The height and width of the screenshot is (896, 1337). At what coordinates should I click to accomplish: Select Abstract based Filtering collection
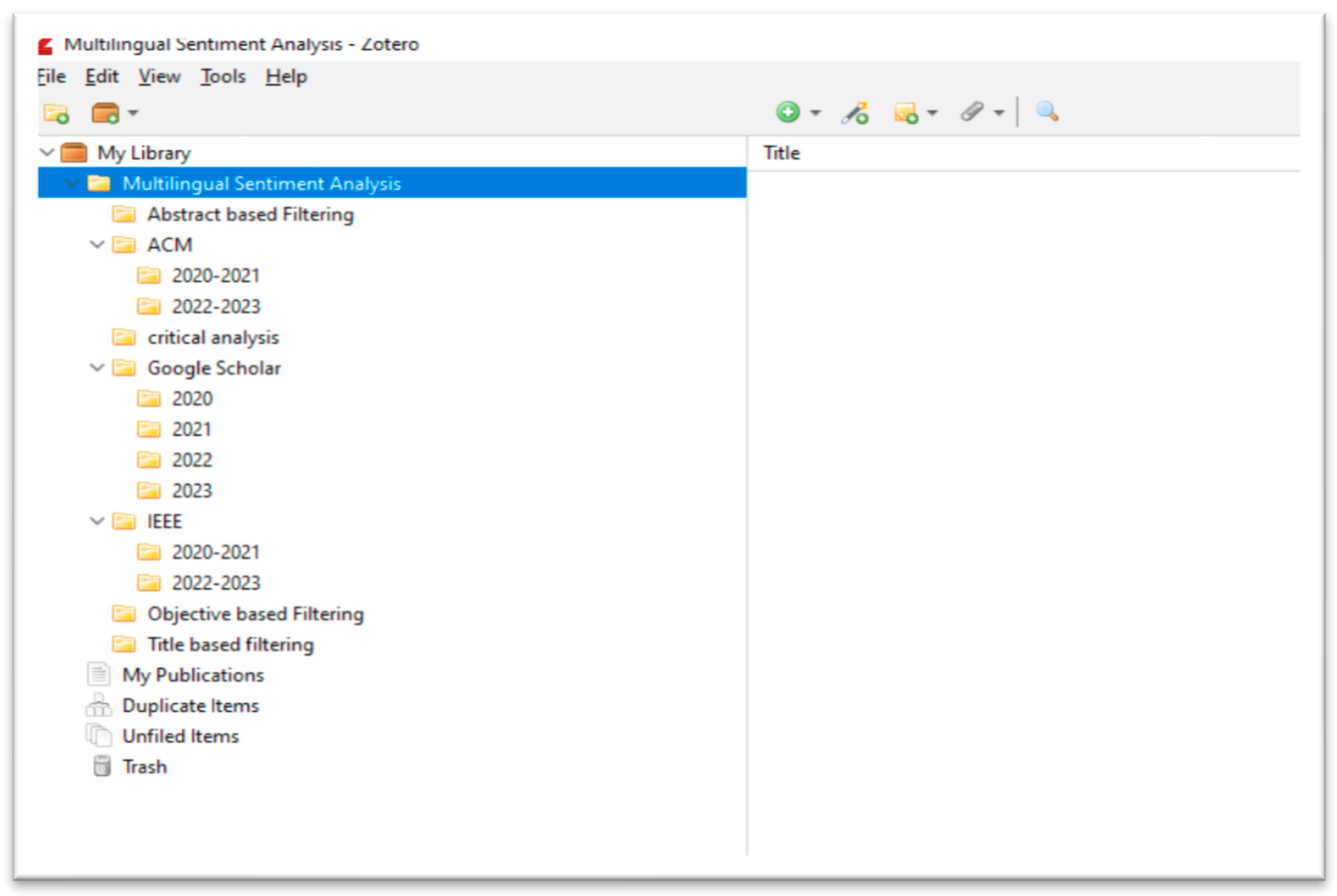click(250, 214)
